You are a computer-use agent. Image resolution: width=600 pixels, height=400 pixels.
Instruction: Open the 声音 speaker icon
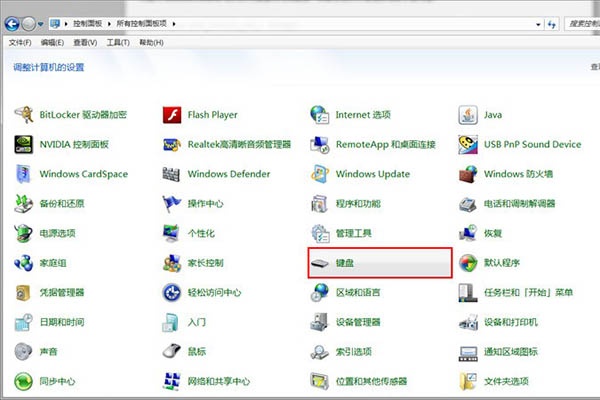[x=23, y=351]
